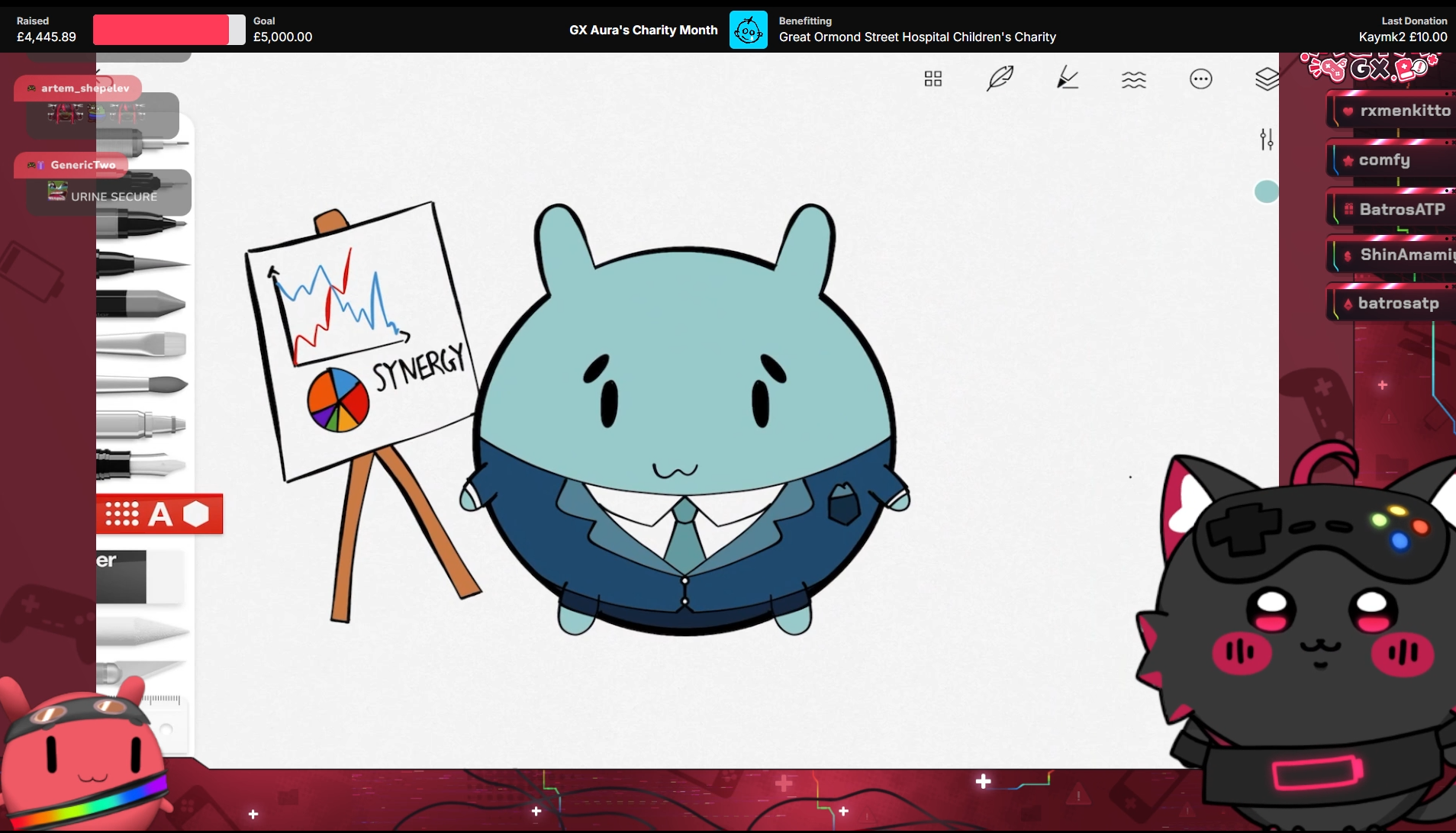Open the grid gallery view icon

[x=933, y=79]
